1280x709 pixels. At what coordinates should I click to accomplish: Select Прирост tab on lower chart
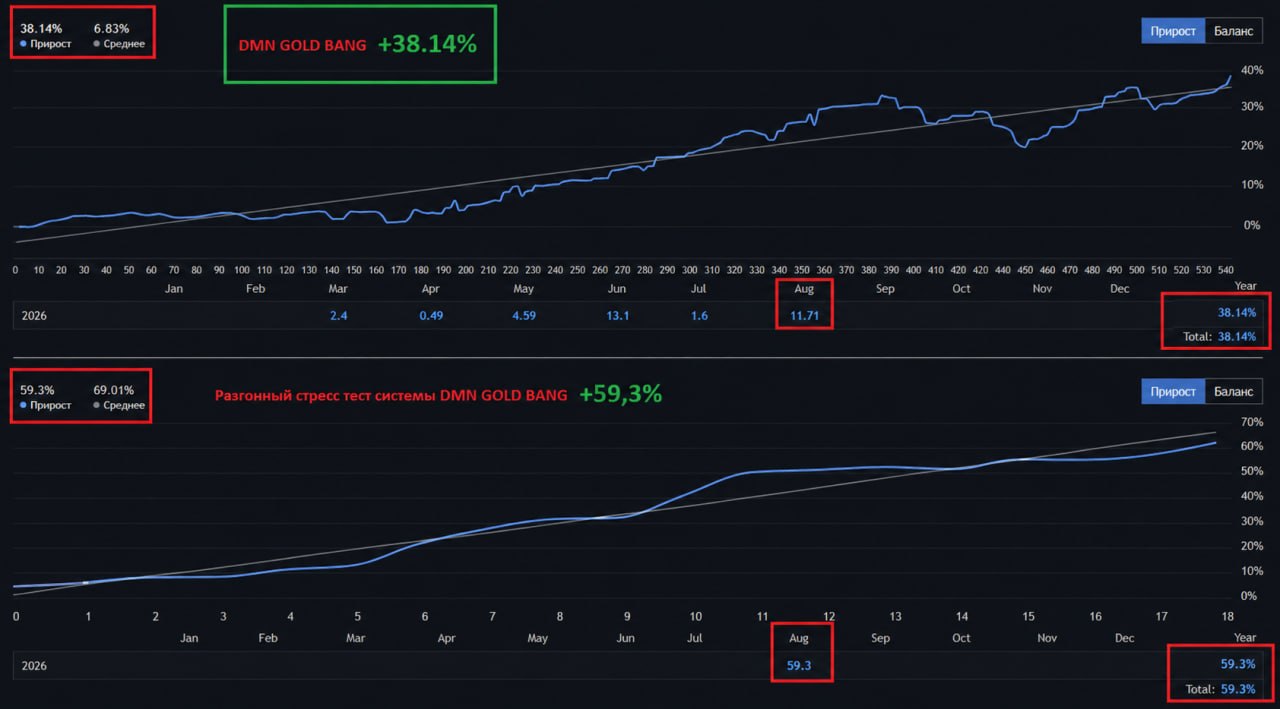1173,391
